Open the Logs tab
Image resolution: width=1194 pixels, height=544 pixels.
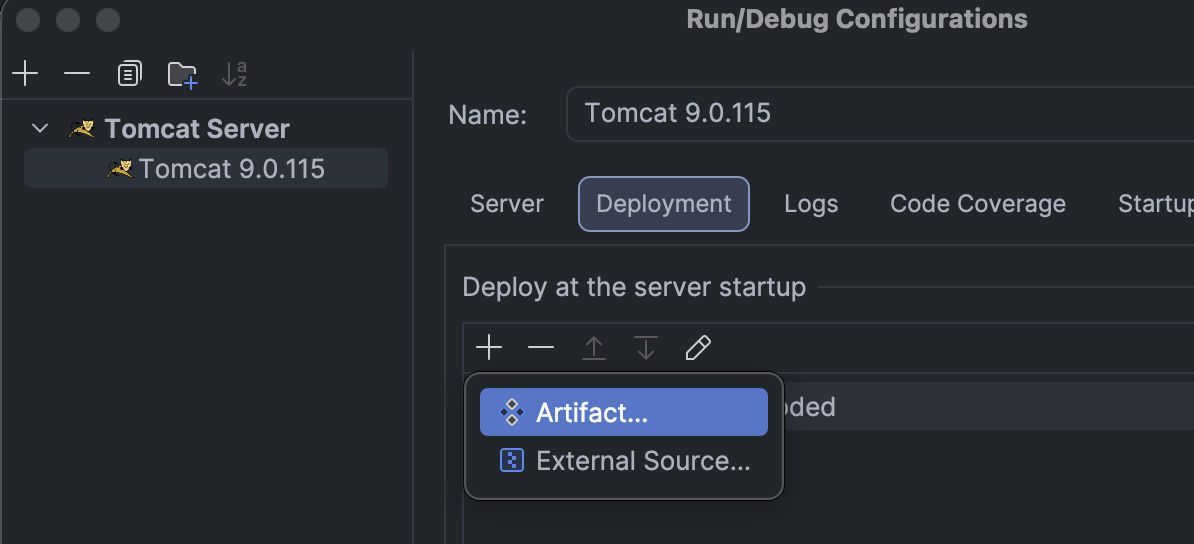point(811,204)
